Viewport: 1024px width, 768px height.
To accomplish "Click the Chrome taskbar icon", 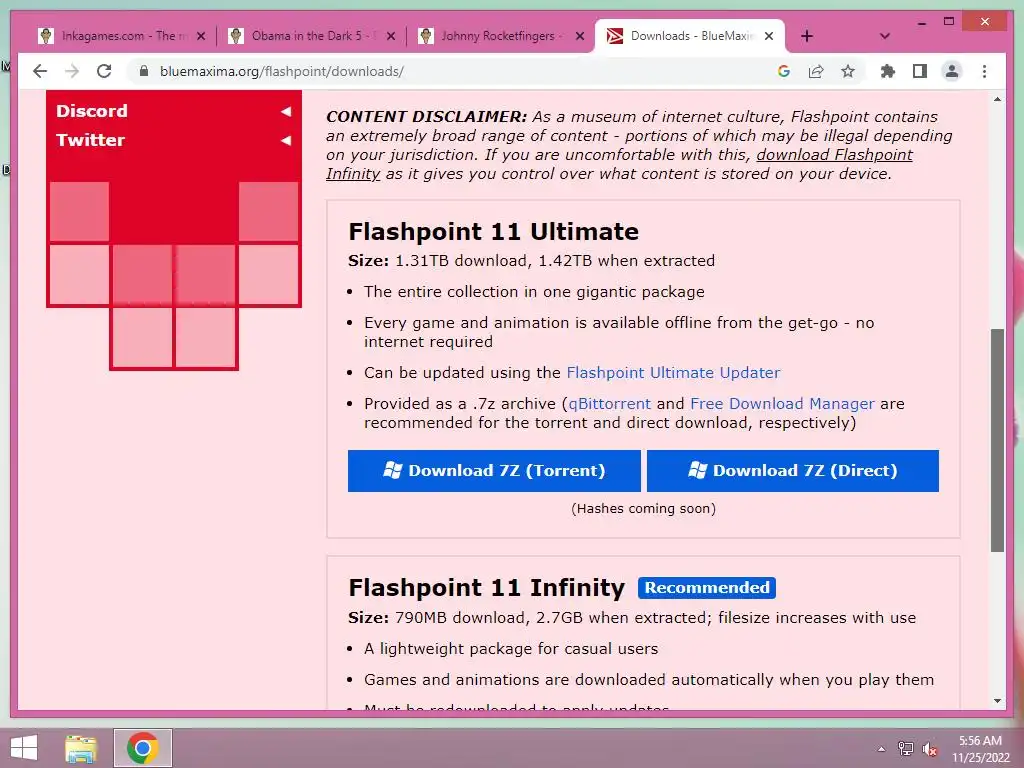I will click(x=143, y=748).
